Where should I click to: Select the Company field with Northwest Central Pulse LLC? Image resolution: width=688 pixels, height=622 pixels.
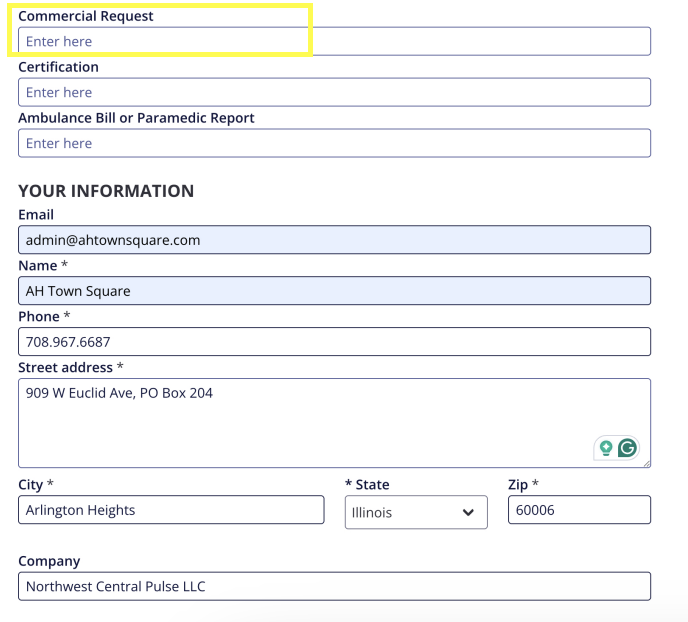coord(334,586)
